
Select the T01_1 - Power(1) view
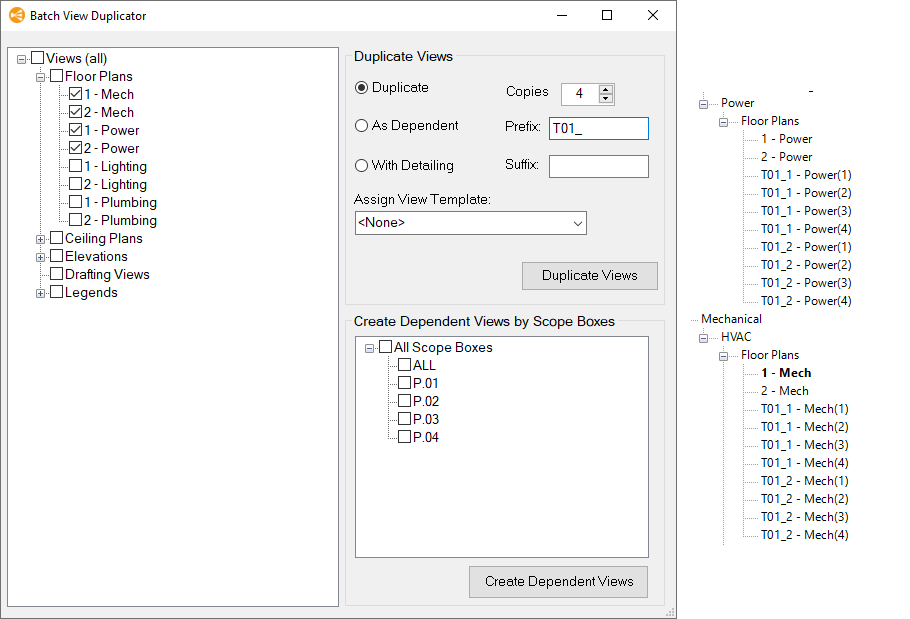pyautogui.click(x=805, y=175)
